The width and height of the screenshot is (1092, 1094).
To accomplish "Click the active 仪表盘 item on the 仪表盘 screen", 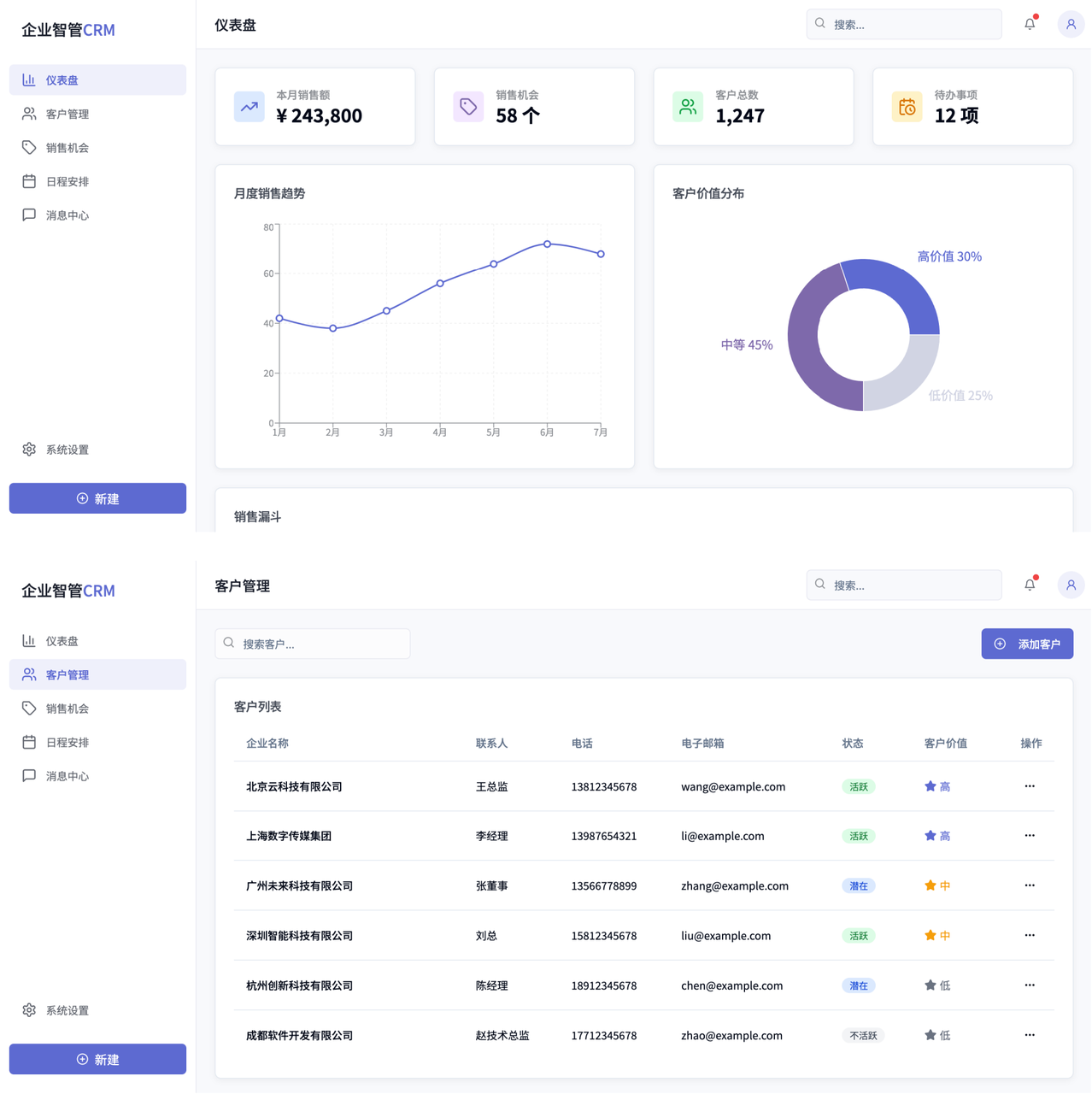I will pos(97,79).
